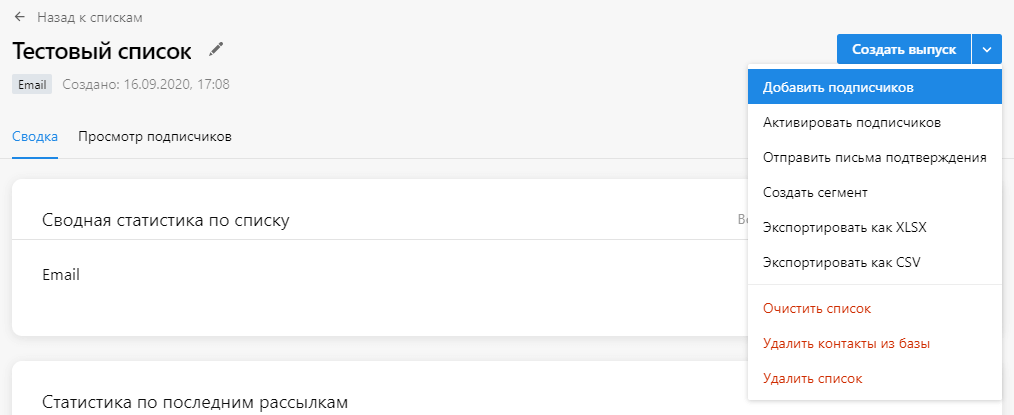Click the Email tag badge
Image resolution: width=1014 pixels, height=415 pixels.
point(32,84)
